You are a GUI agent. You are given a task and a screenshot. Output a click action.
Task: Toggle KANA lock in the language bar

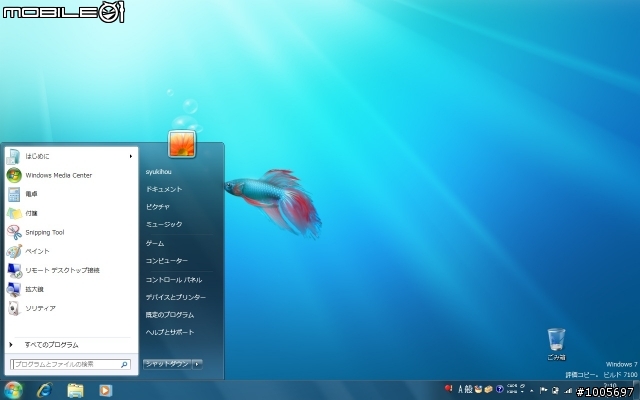(512, 392)
